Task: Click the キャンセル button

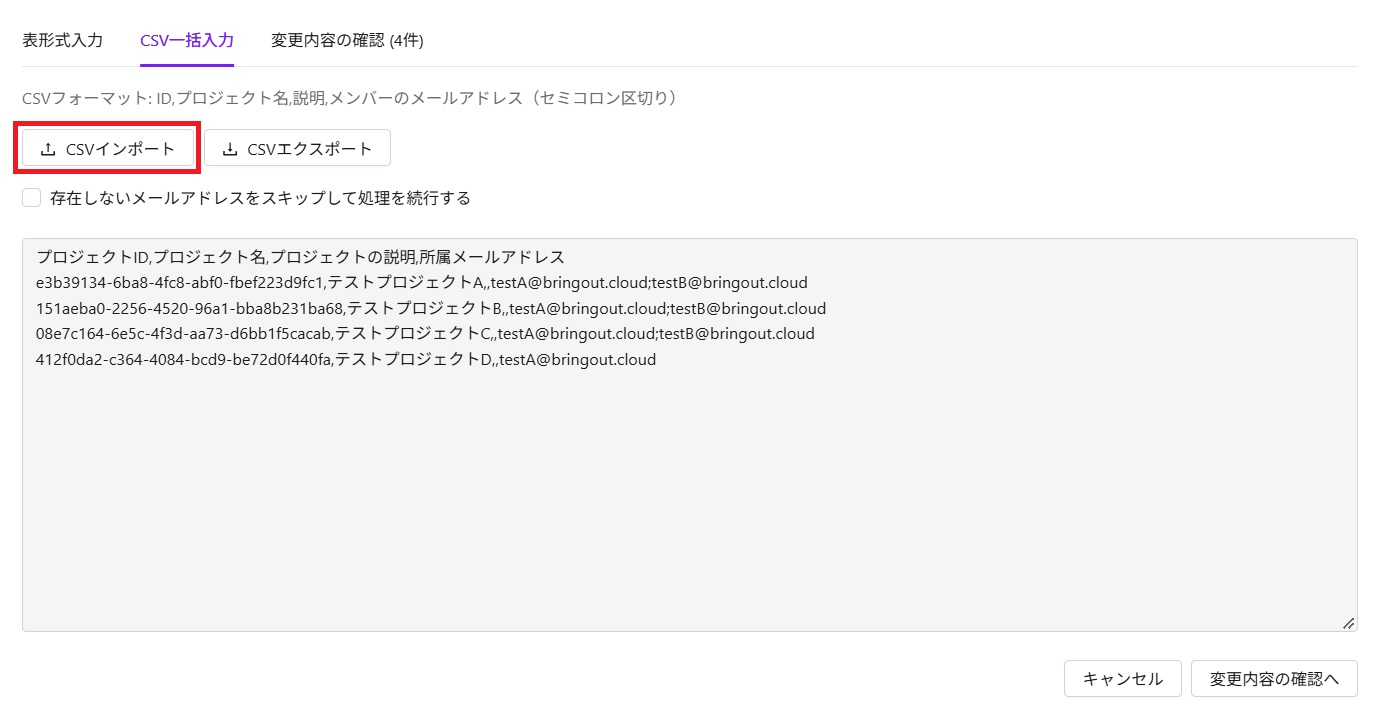Action: click(1123, 678)
